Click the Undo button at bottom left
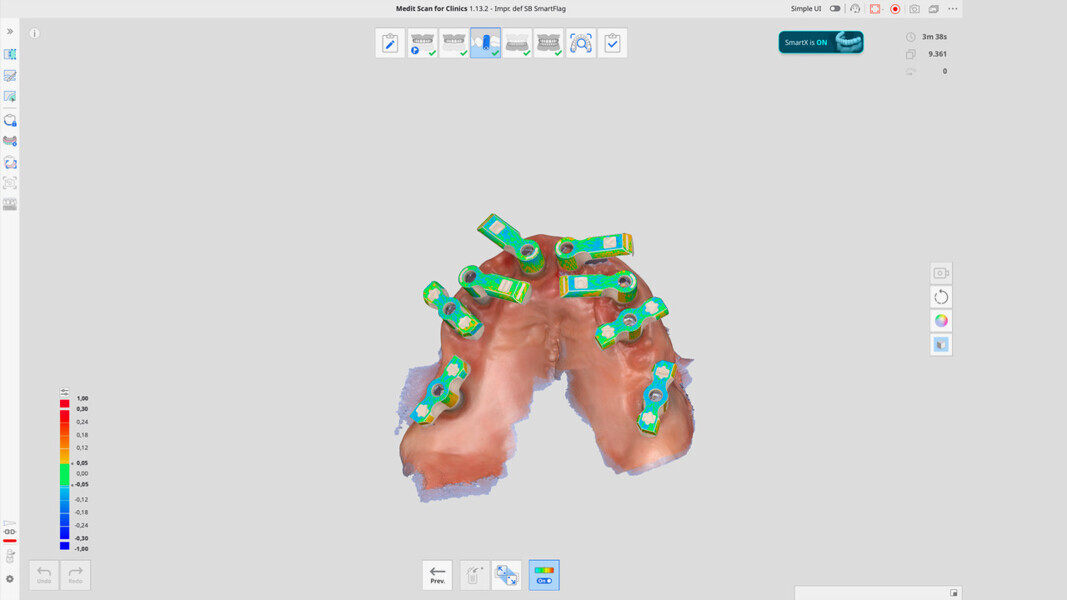 click(x=42, y=574)
